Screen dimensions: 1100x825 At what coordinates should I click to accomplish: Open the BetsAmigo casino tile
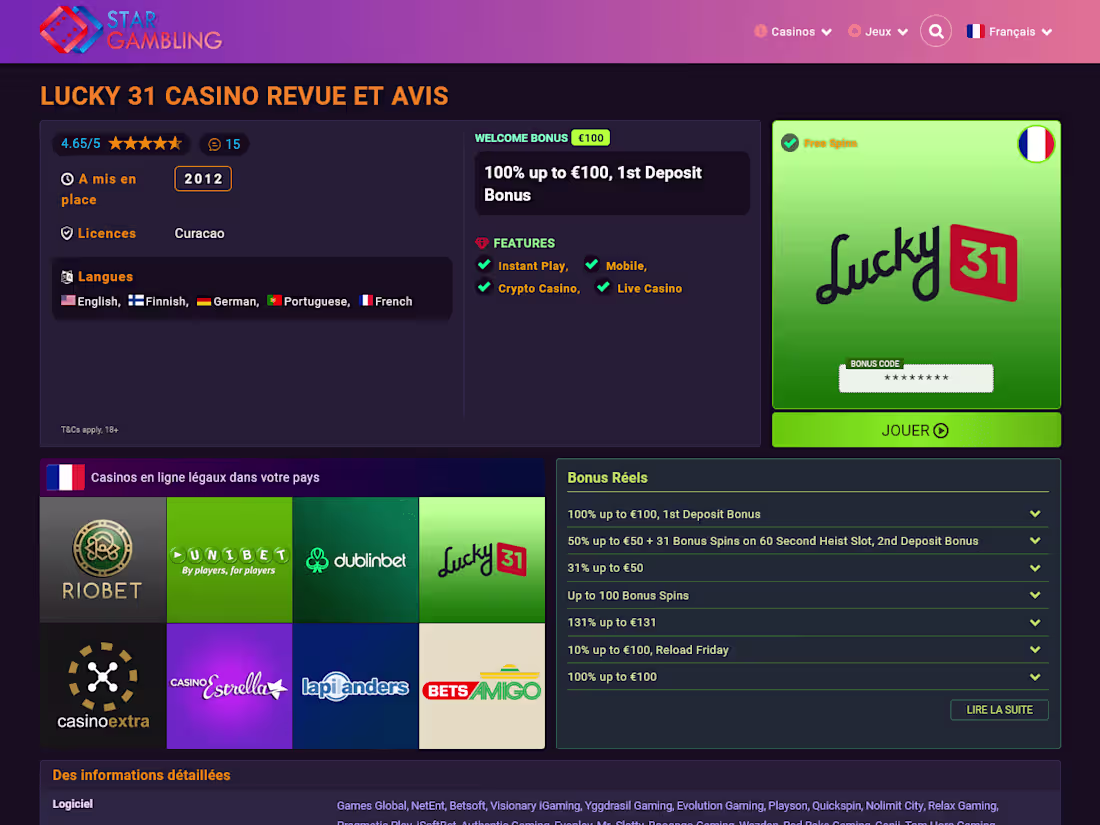click(x=482, y=686)
